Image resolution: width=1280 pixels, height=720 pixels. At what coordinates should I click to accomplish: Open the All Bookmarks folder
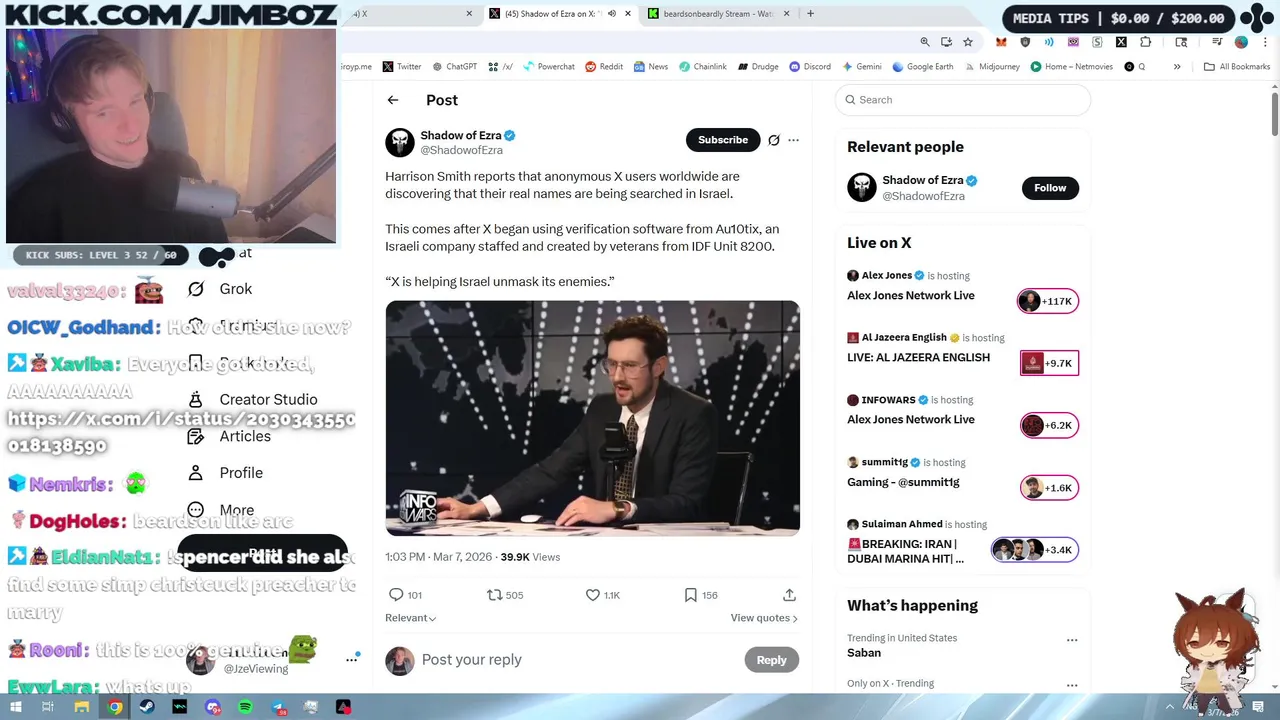1237,67
